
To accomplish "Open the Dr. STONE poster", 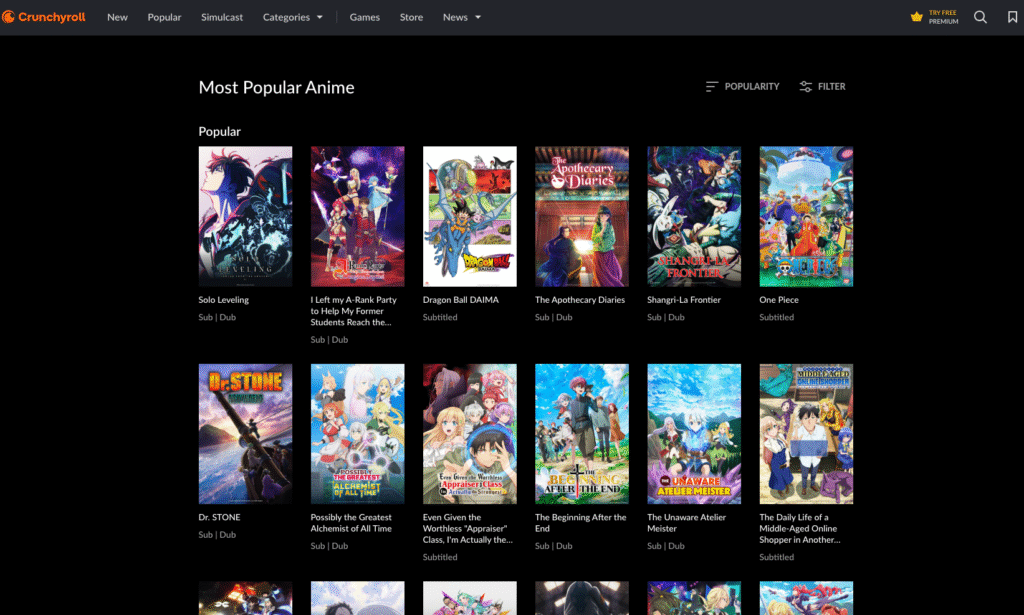I will [246, 434].
